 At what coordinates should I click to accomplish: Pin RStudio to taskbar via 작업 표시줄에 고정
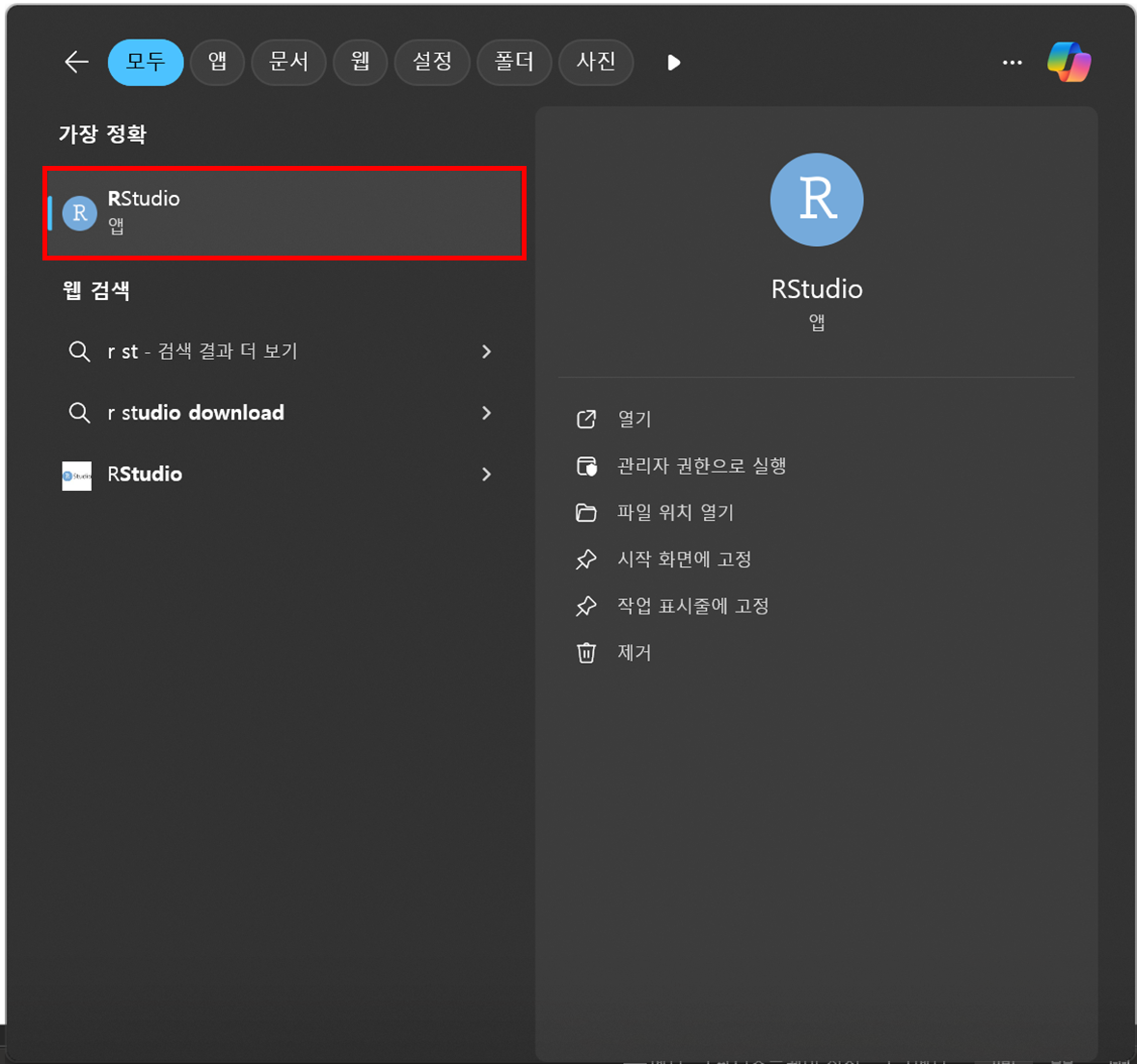pos(689,606)
